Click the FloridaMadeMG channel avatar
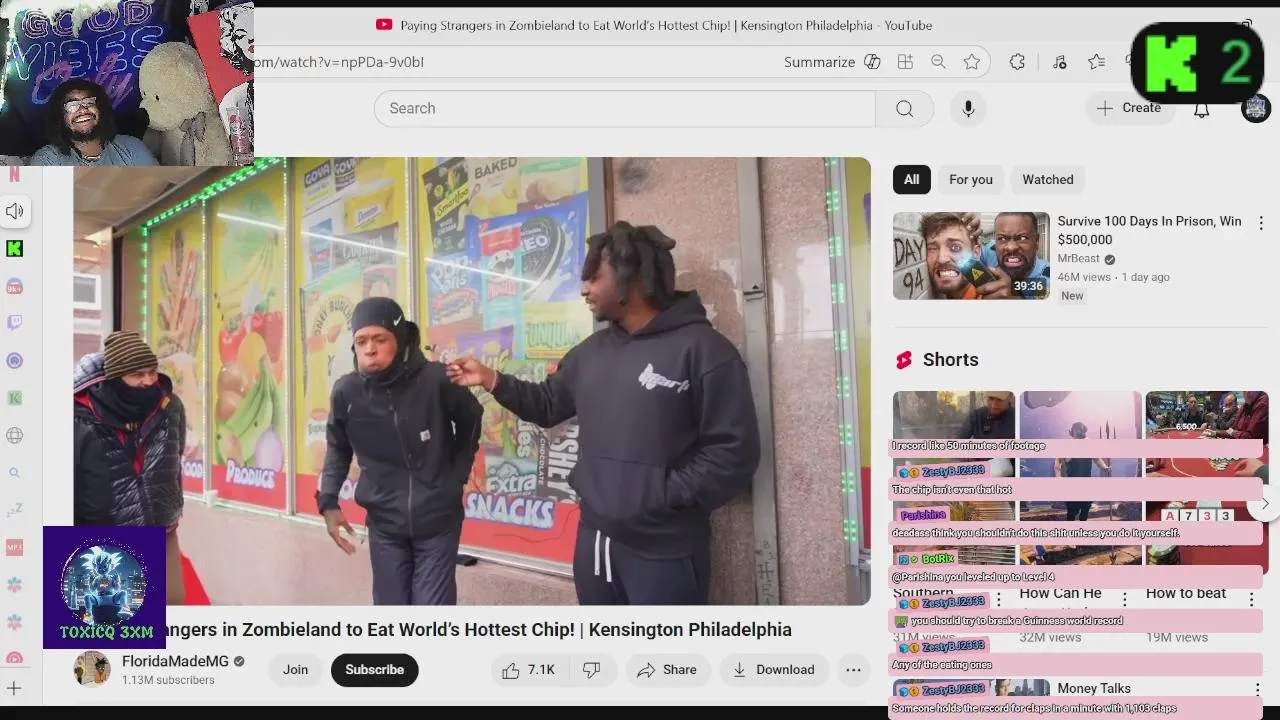 point(92,670)
